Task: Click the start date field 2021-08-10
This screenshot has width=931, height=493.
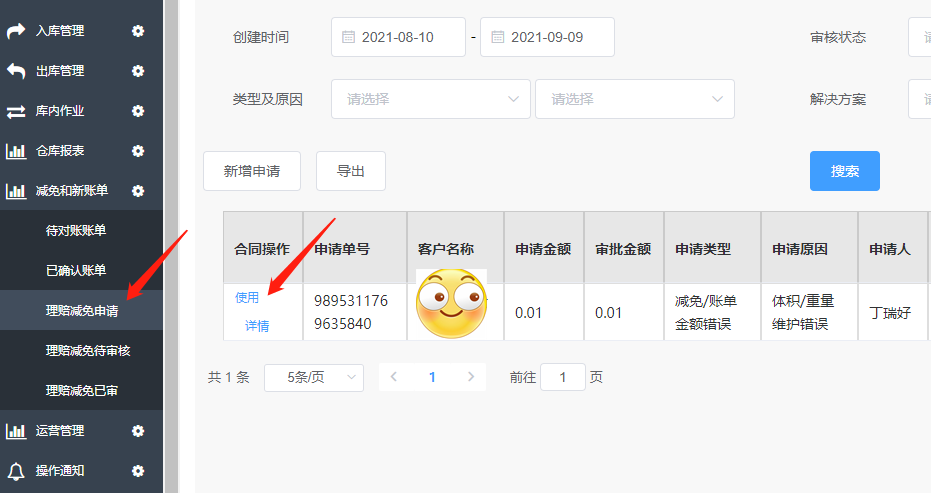Action: [x=398, y=37]
